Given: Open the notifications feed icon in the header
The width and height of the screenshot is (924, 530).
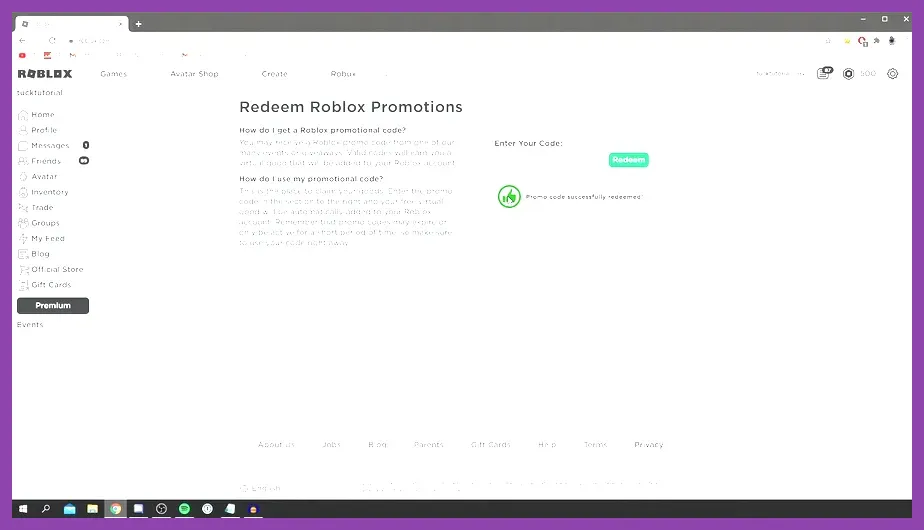Looking at the screenshot, I should 824,74.
